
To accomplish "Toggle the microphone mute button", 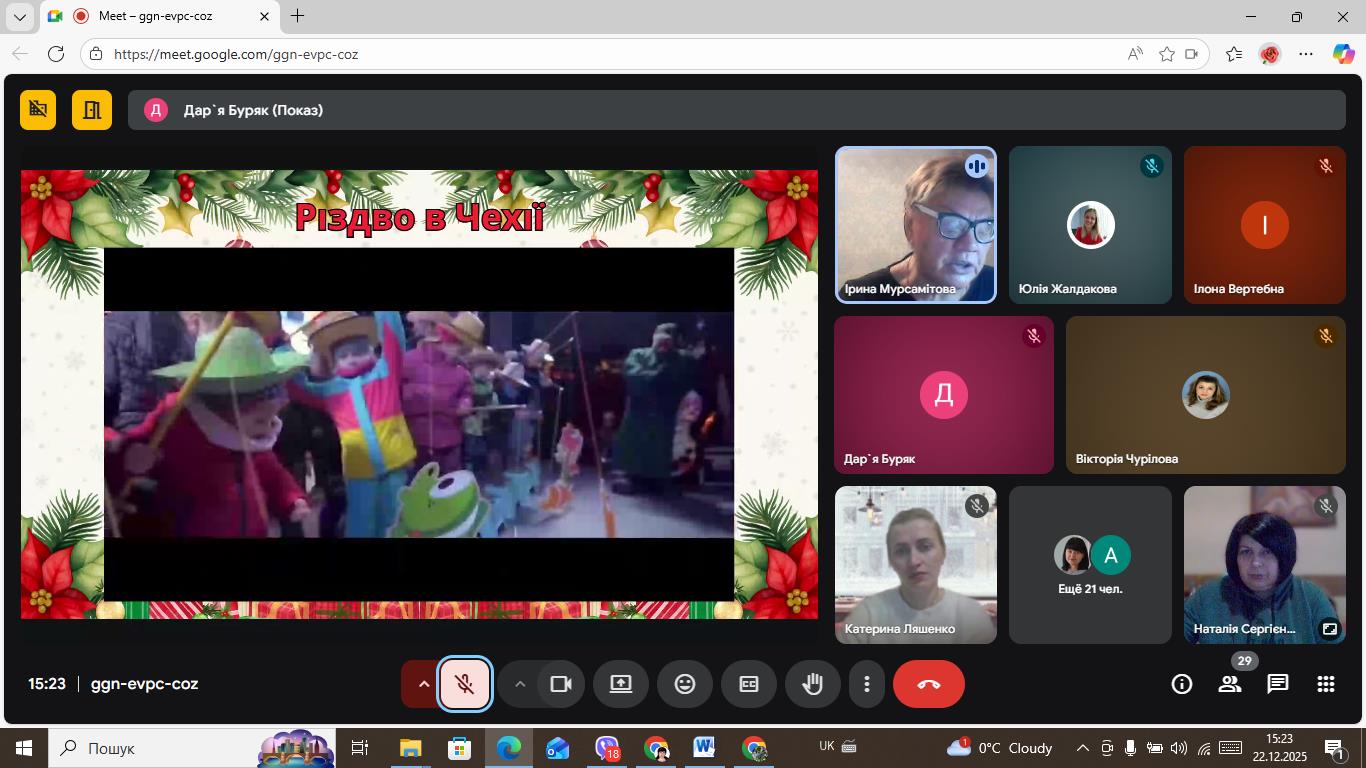I will (x=465, y=684).
